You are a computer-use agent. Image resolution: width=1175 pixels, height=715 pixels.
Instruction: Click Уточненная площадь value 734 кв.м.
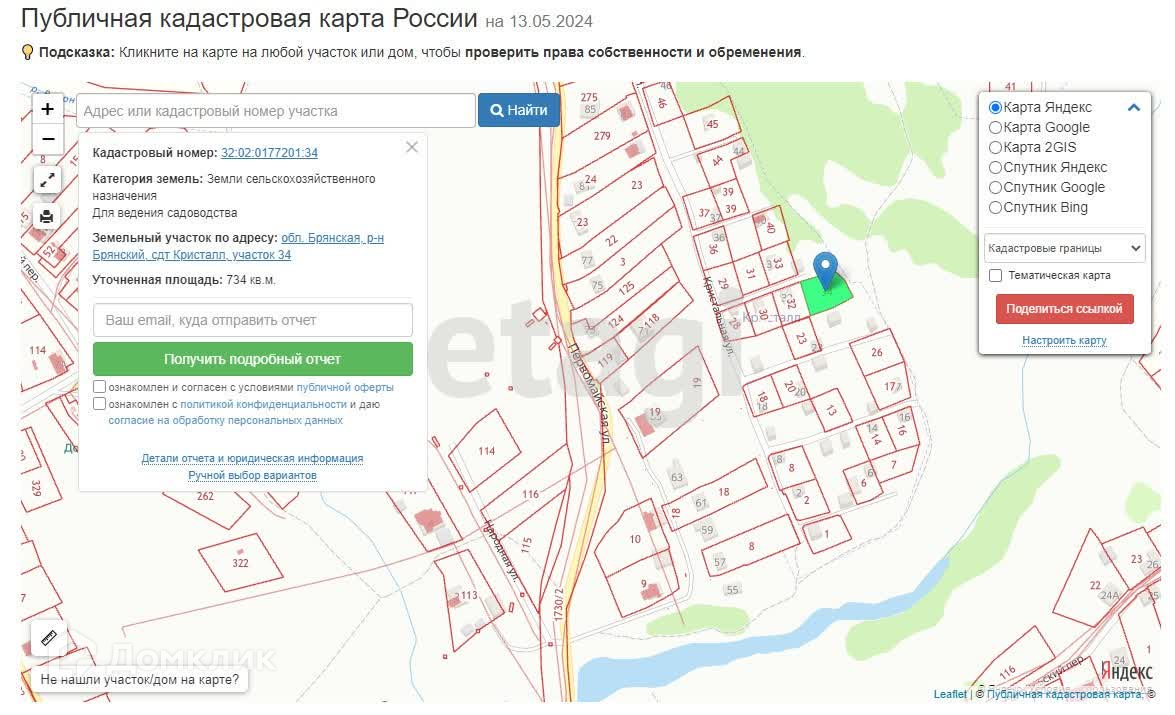[x=251, y=280]
